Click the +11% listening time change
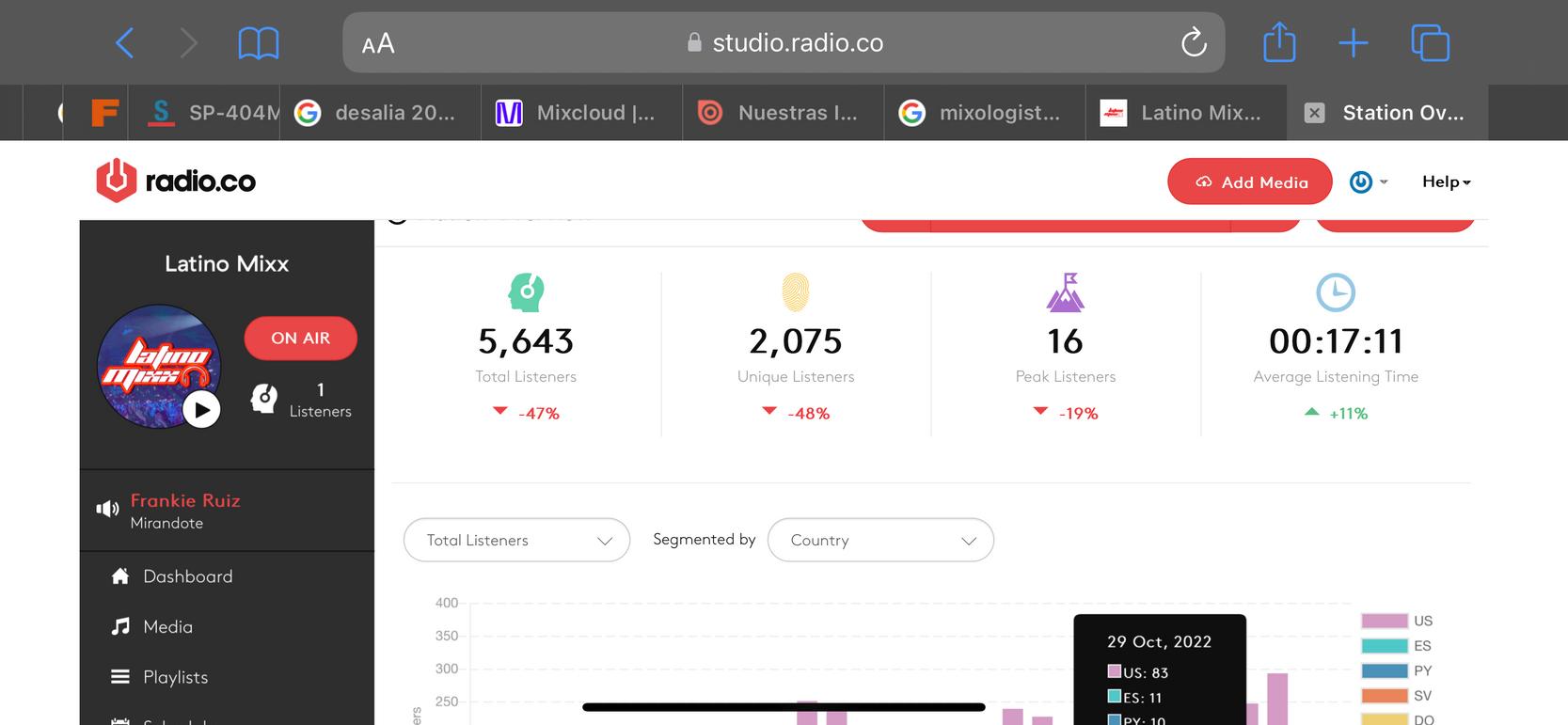Screen dimensions: 1568x725 [1349, 414]
